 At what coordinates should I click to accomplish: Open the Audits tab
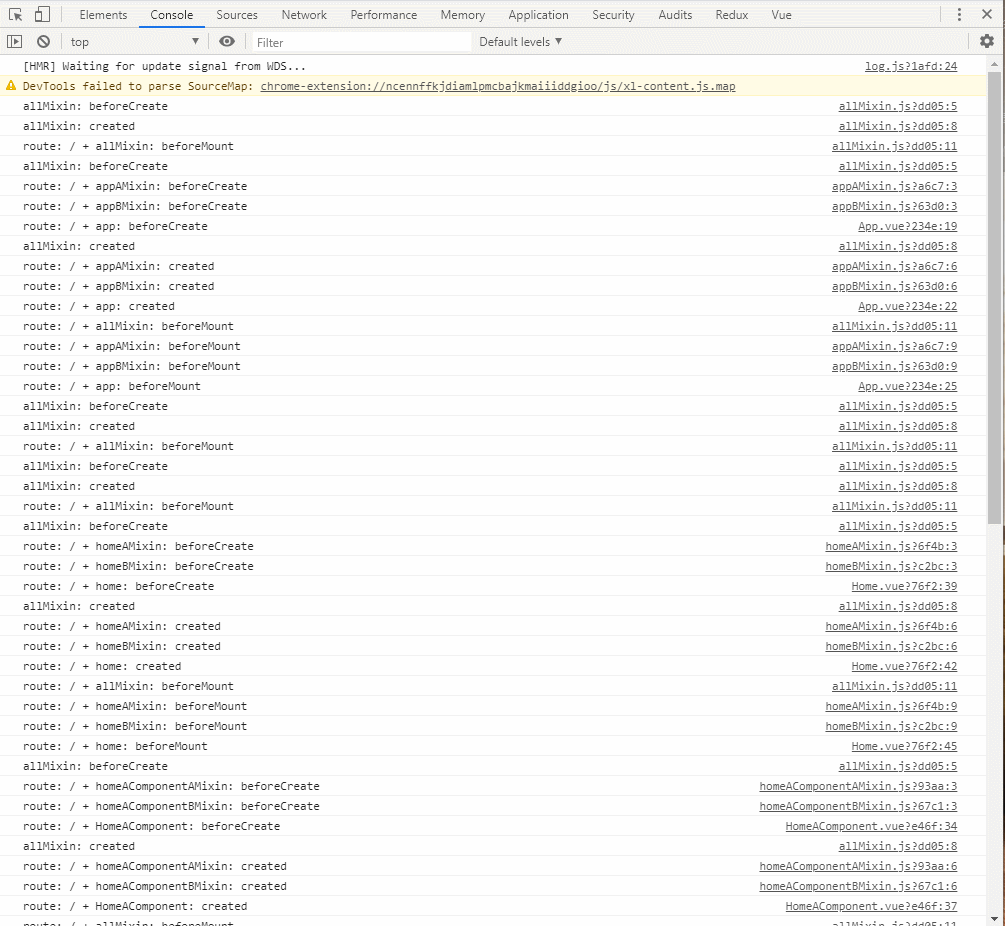(x=675, y=15)
